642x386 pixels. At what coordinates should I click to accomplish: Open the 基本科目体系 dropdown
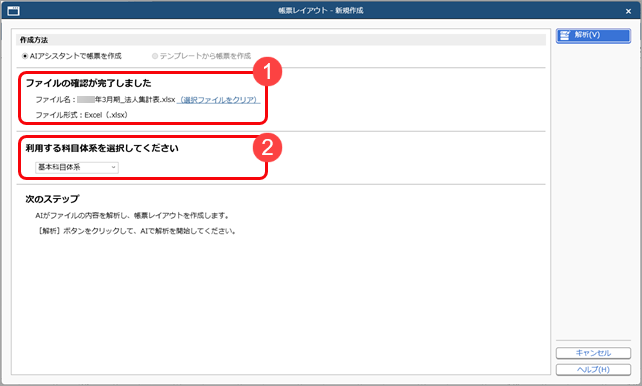77,167
